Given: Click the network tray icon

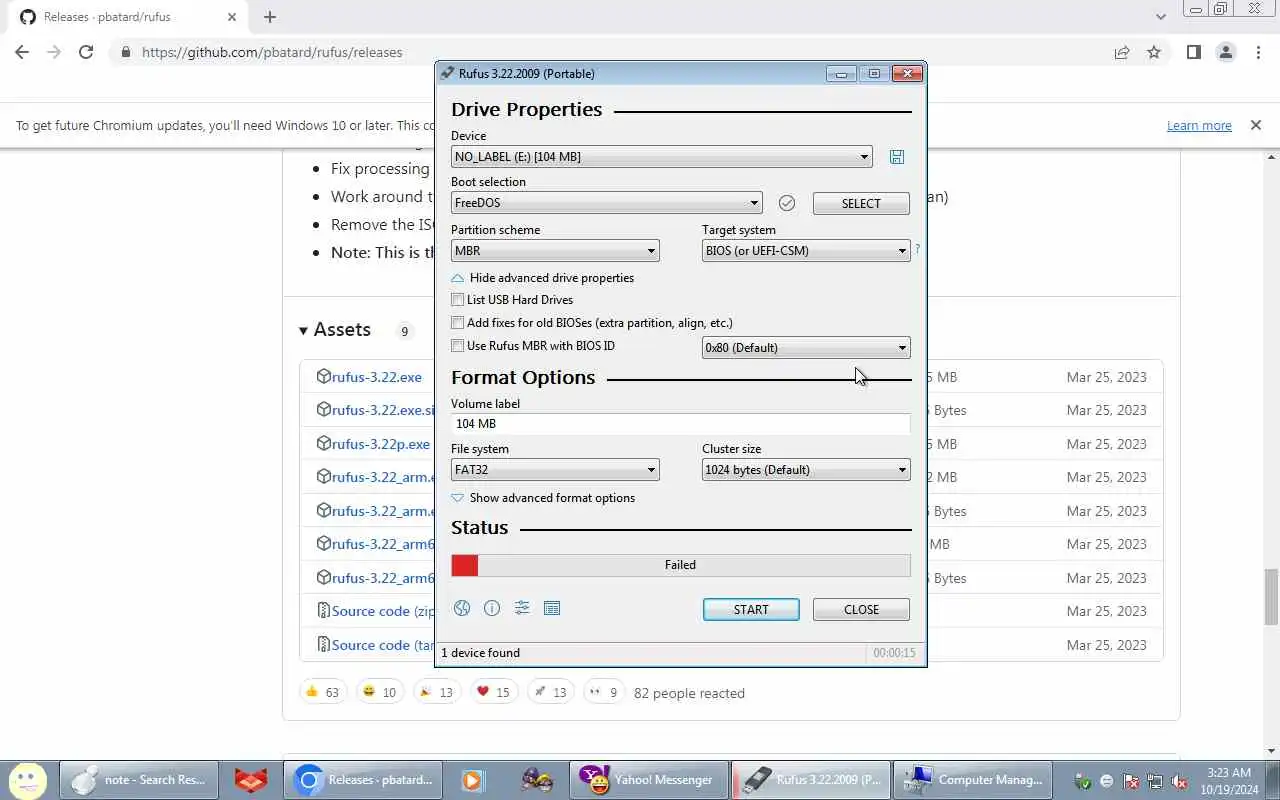Looking at the screenshot, I should point(1155,781).
